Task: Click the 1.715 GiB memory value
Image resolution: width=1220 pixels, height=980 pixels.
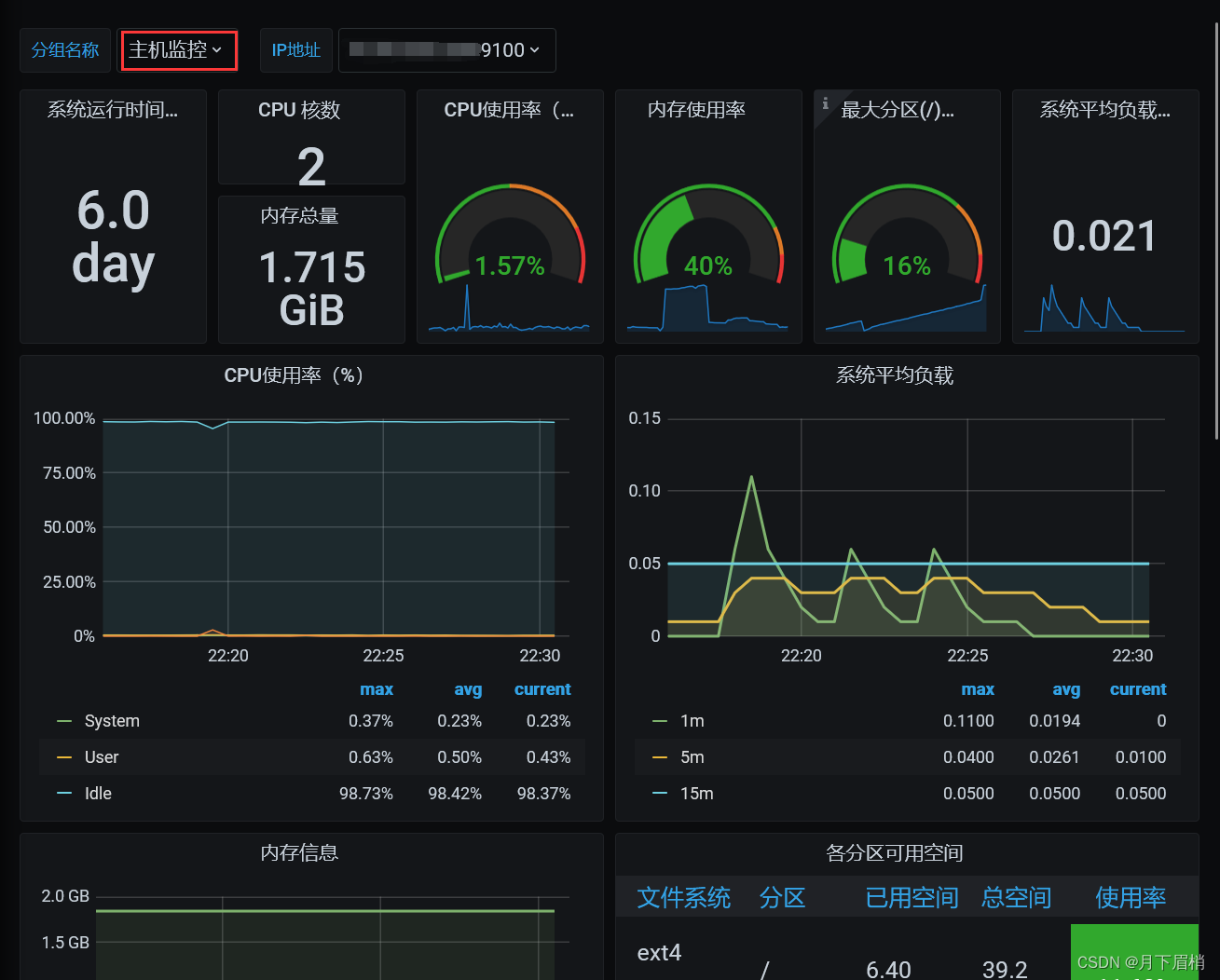Action: [311, 289]
